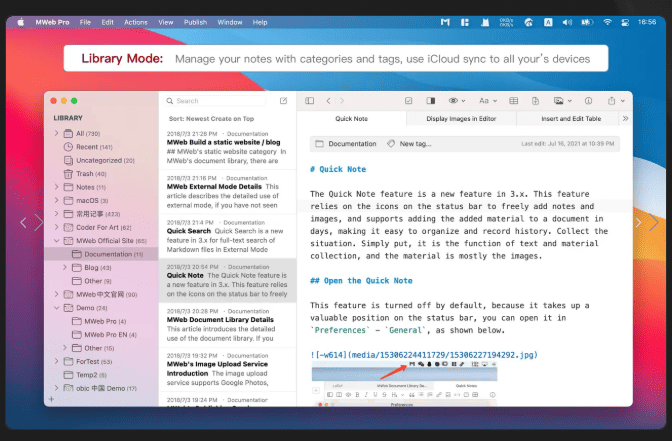Show more tabs with double chevron
The image size is (672, 441).
coord(625,118)
